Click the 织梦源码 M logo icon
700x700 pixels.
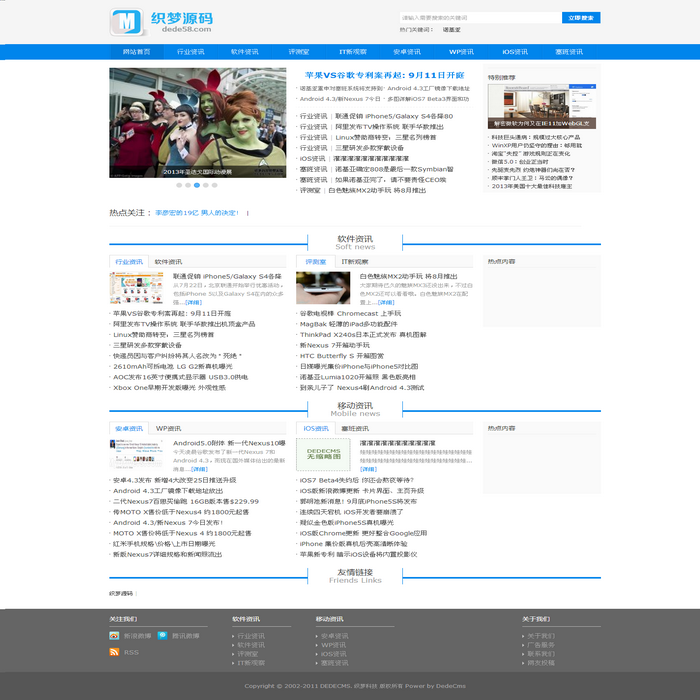127,21
